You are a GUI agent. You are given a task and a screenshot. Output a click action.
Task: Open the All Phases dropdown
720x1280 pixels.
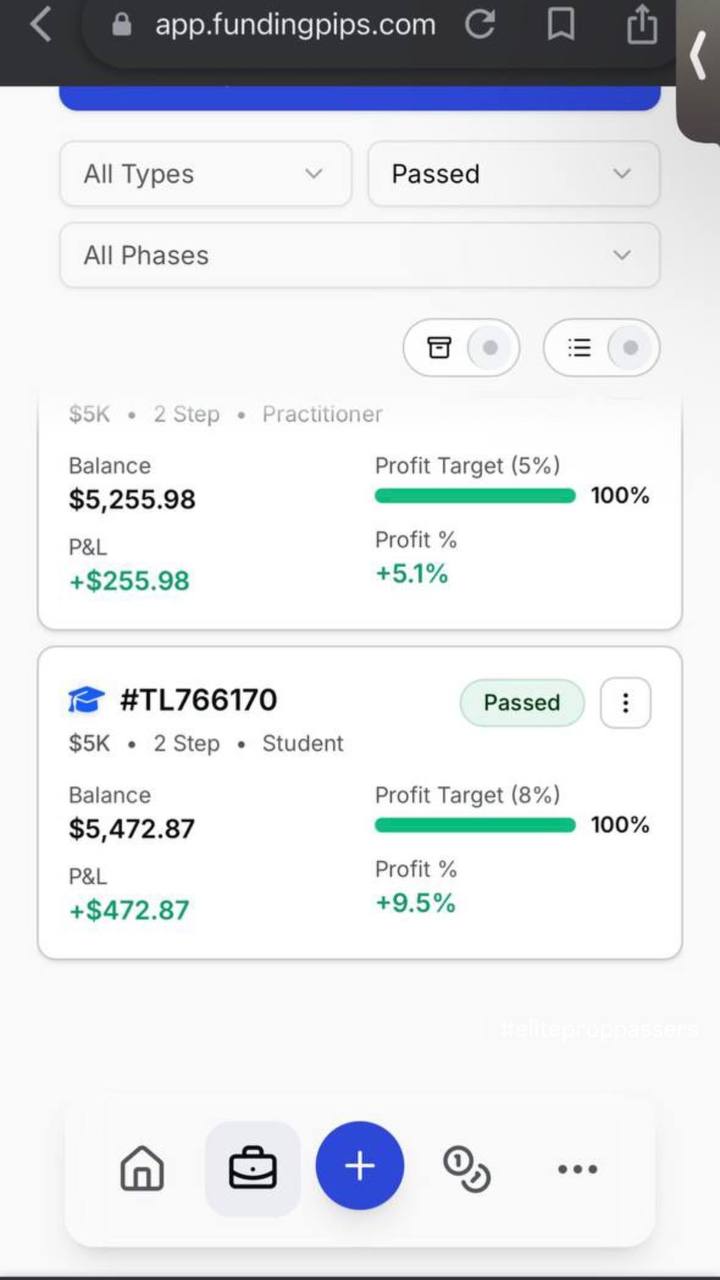360,255
